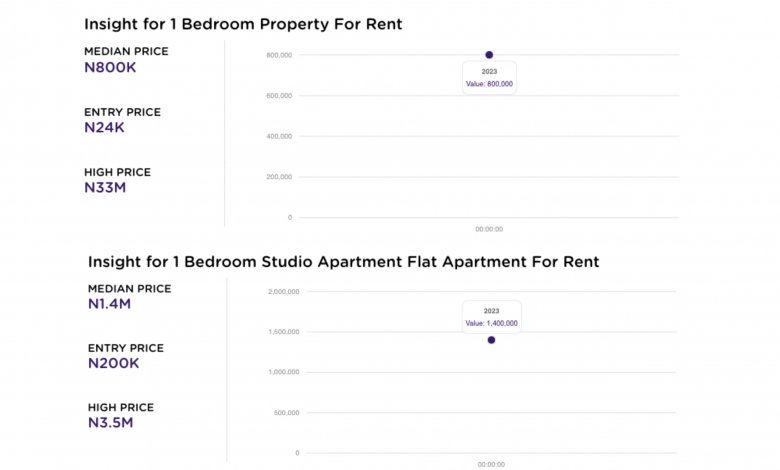Click the N24K entry price value
Viewport: 780px width, 470px height.
click(x=106, y=127)
